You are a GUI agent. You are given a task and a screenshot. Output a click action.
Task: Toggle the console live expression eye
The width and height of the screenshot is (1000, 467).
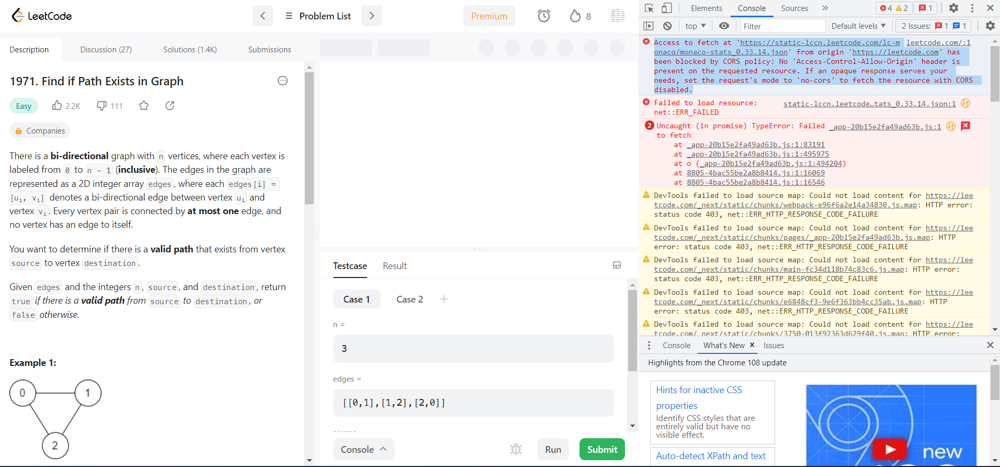724,26
